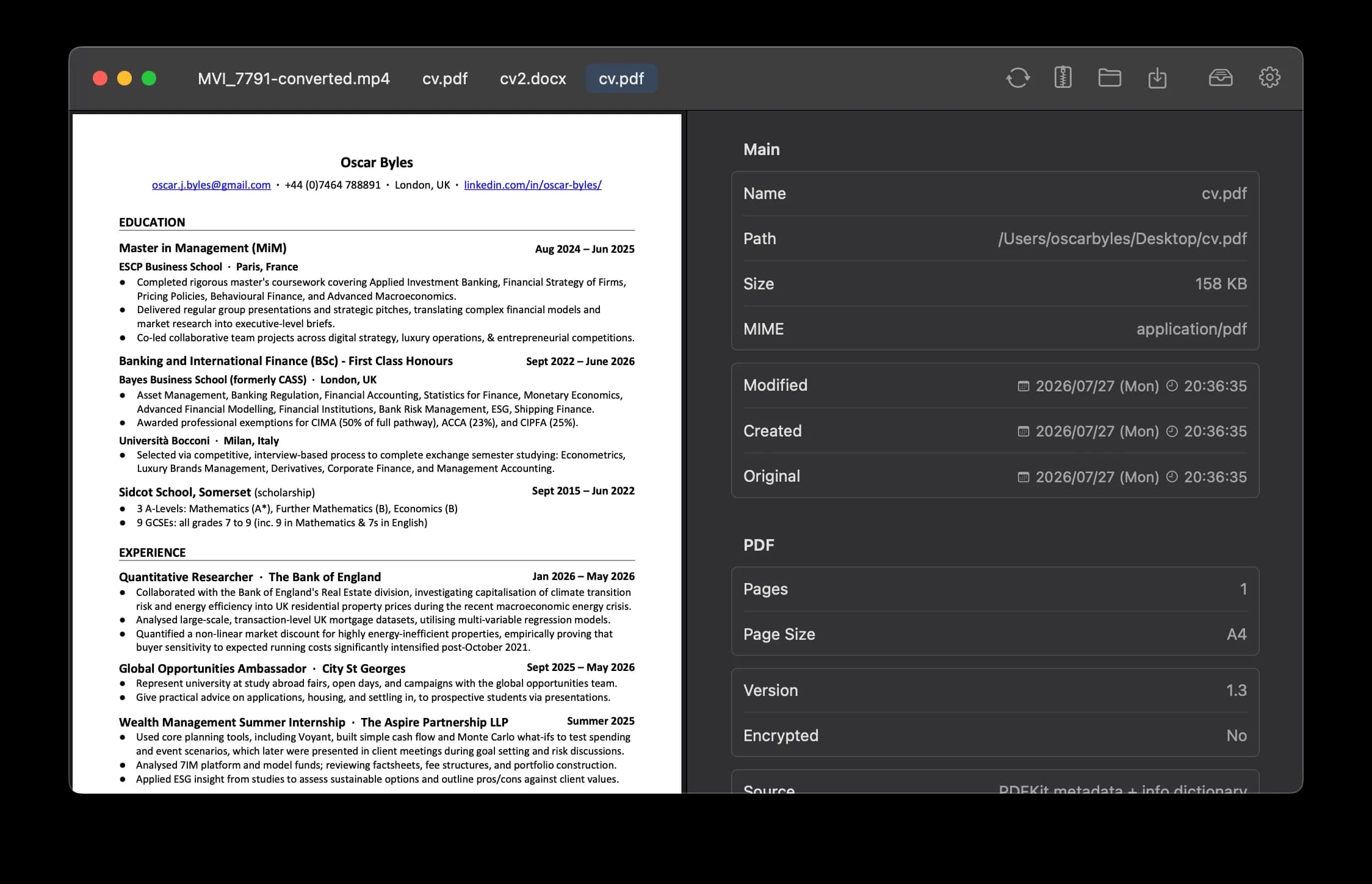The width and height of the screenshot is (1372, 884).
Task: Click Banking and International Finance (BSc) heading
Action: coord(286,361)
